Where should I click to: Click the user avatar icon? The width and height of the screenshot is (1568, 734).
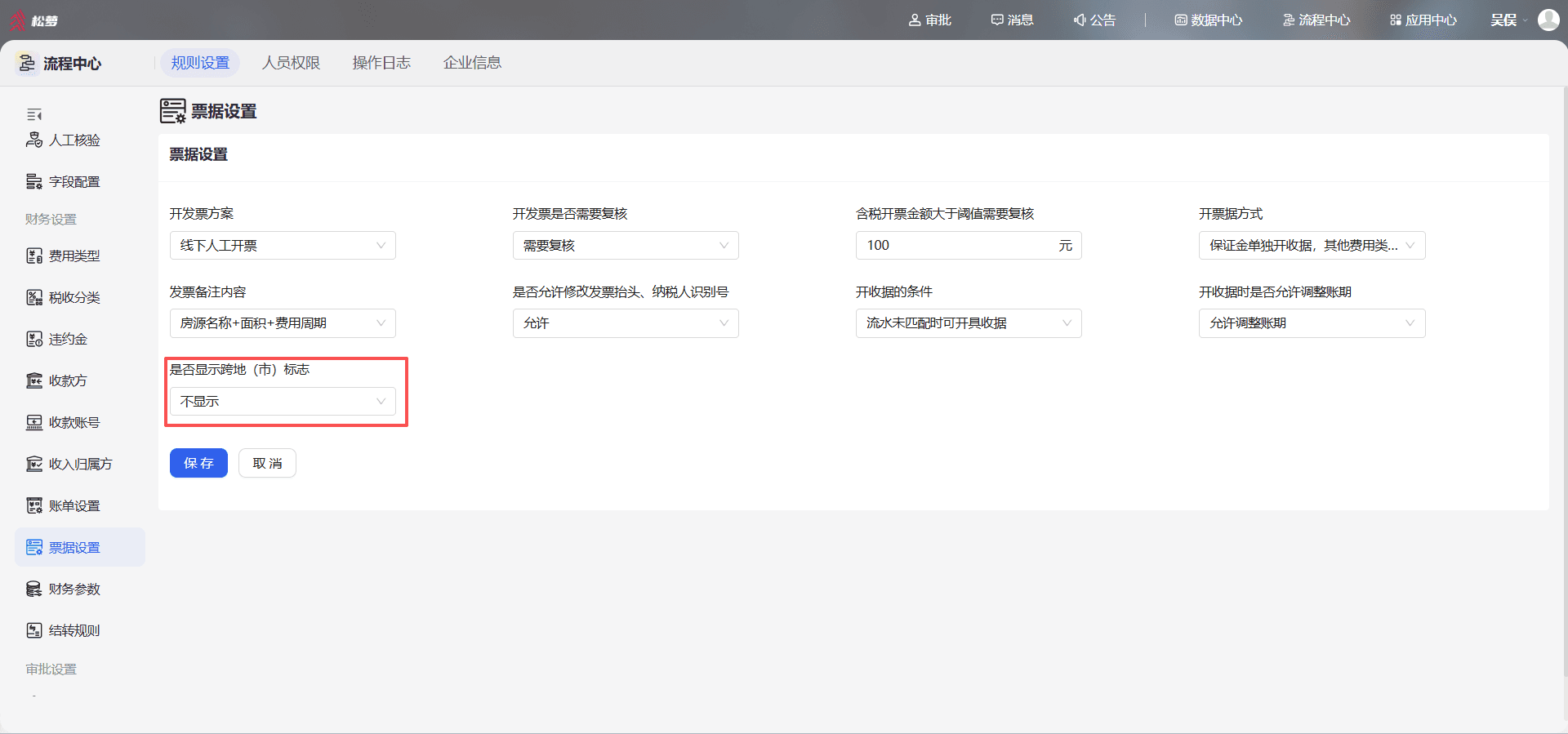click(x=1548, y=20)
